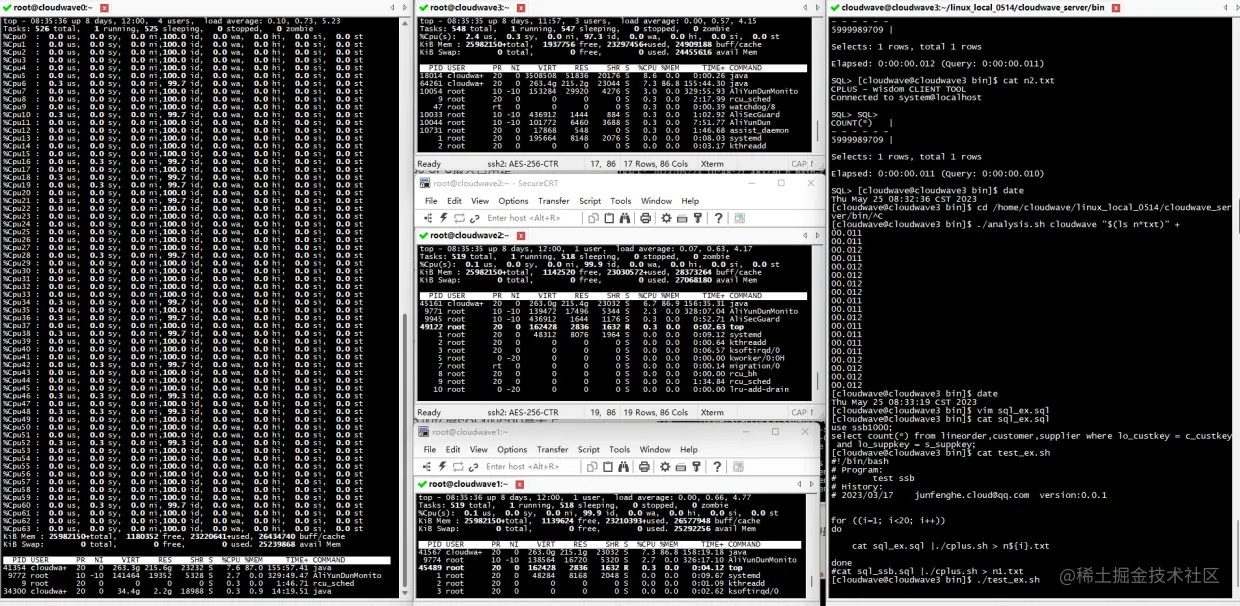Select the root@cloudwave1:~ session tab
The width and height of the screenshot is (1240, 606).
(x=469, y=484)
